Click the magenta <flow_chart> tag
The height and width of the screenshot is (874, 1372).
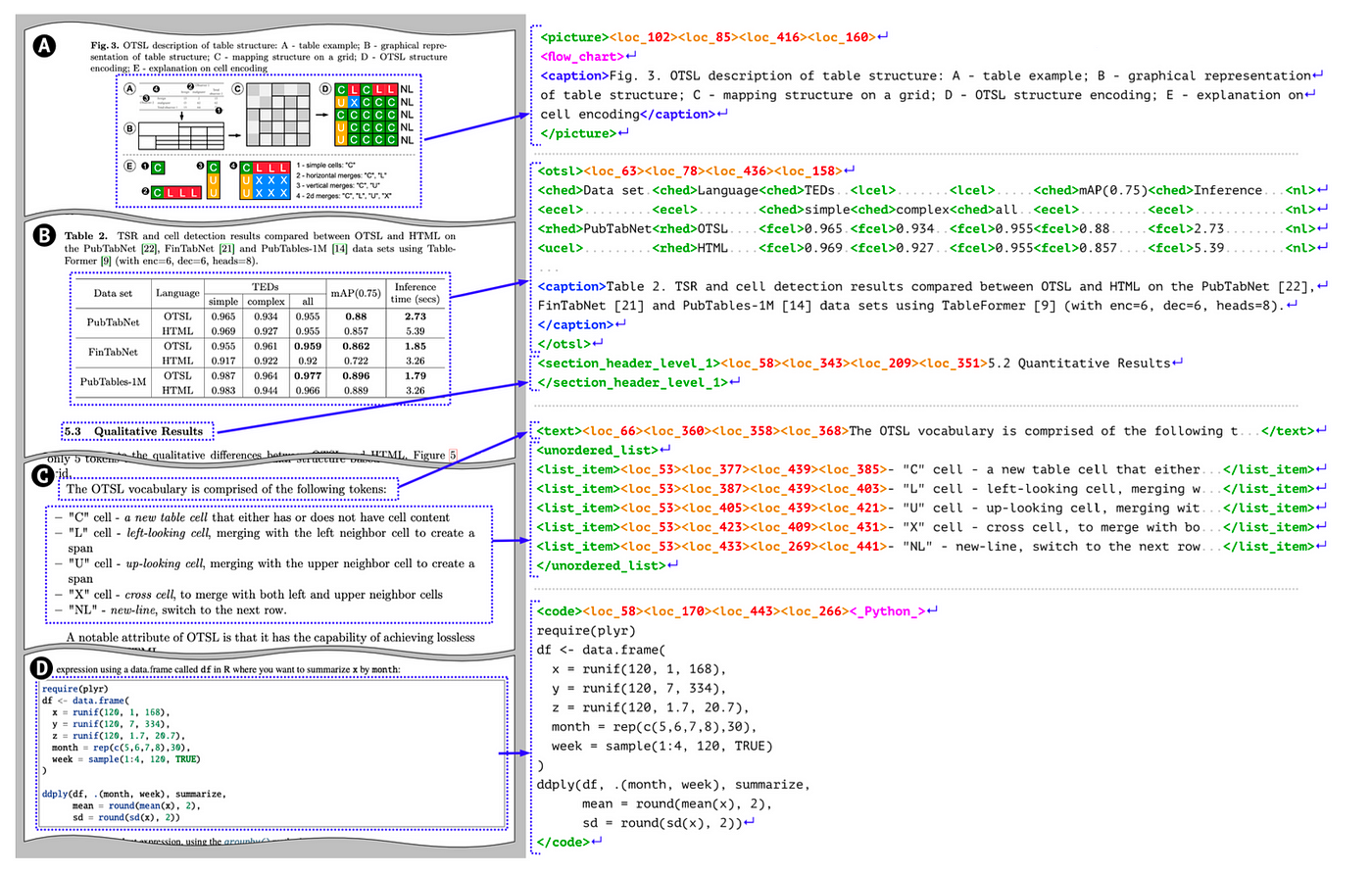tap(581, 57)
